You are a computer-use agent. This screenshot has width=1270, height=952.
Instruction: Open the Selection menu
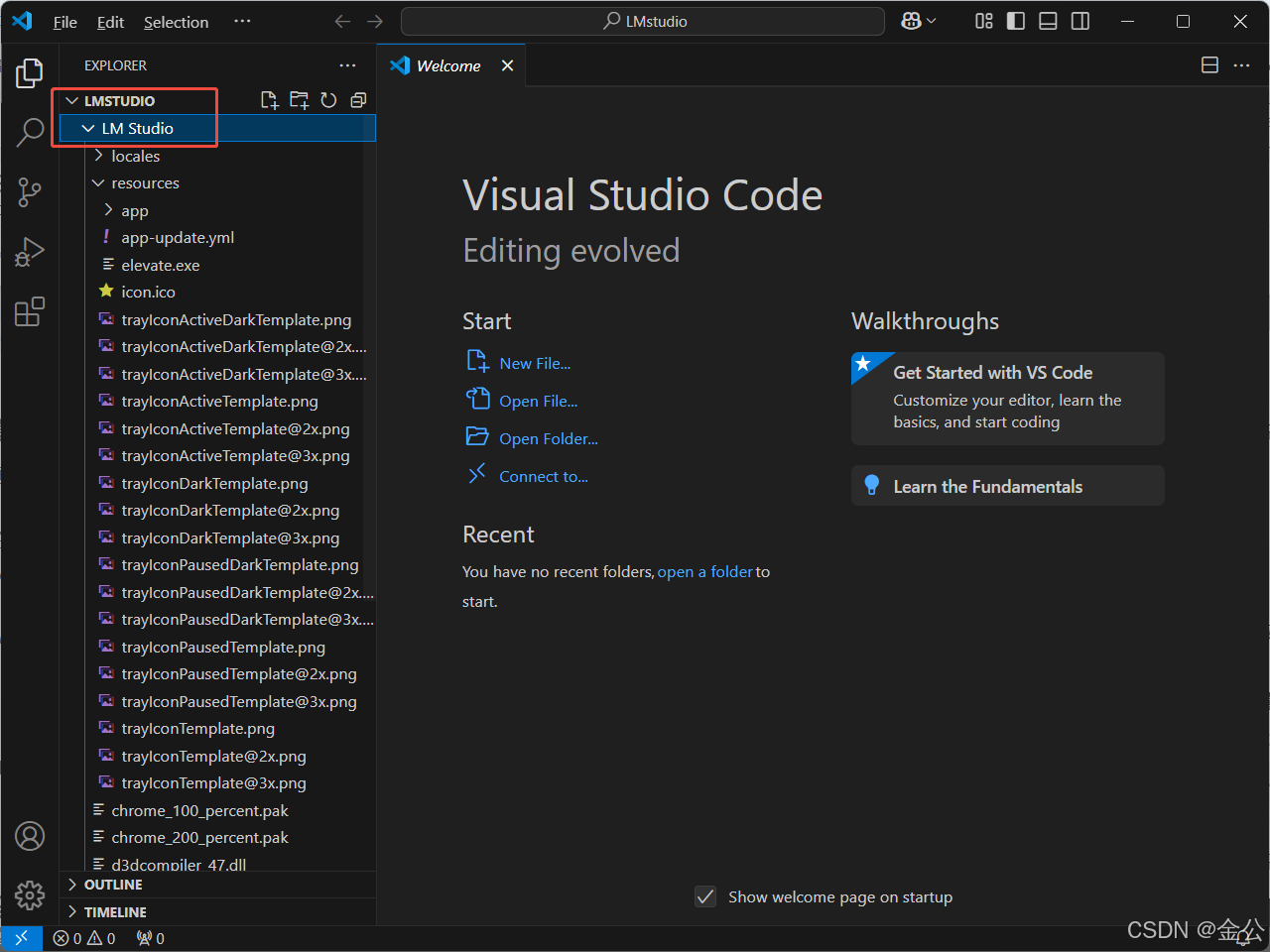click(176, 22)
